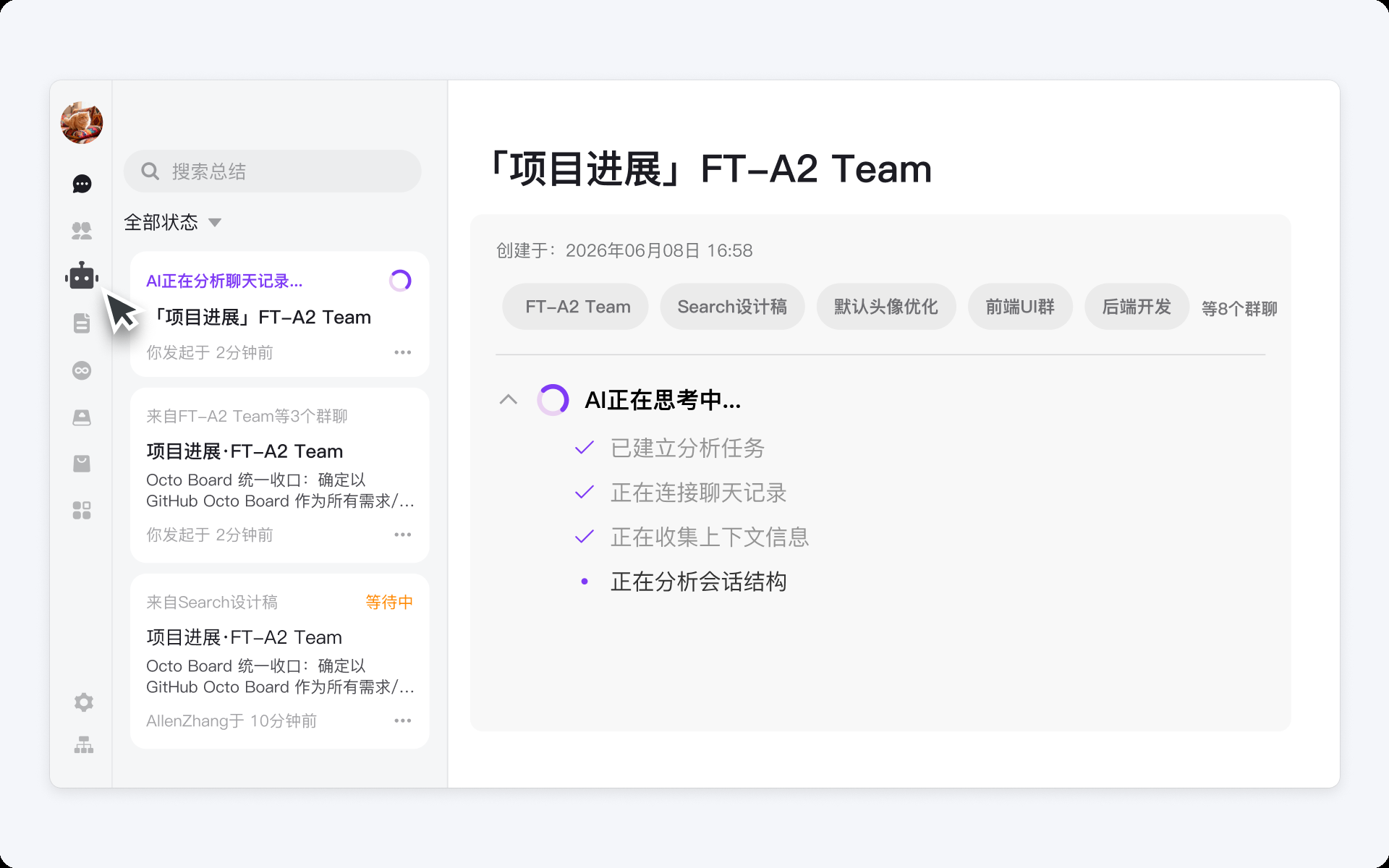The height and width of the screenshot is (868, 1389).
Task: Open summary card from Search设计稿
Action: pyautogui.click(x=279, y=661)
